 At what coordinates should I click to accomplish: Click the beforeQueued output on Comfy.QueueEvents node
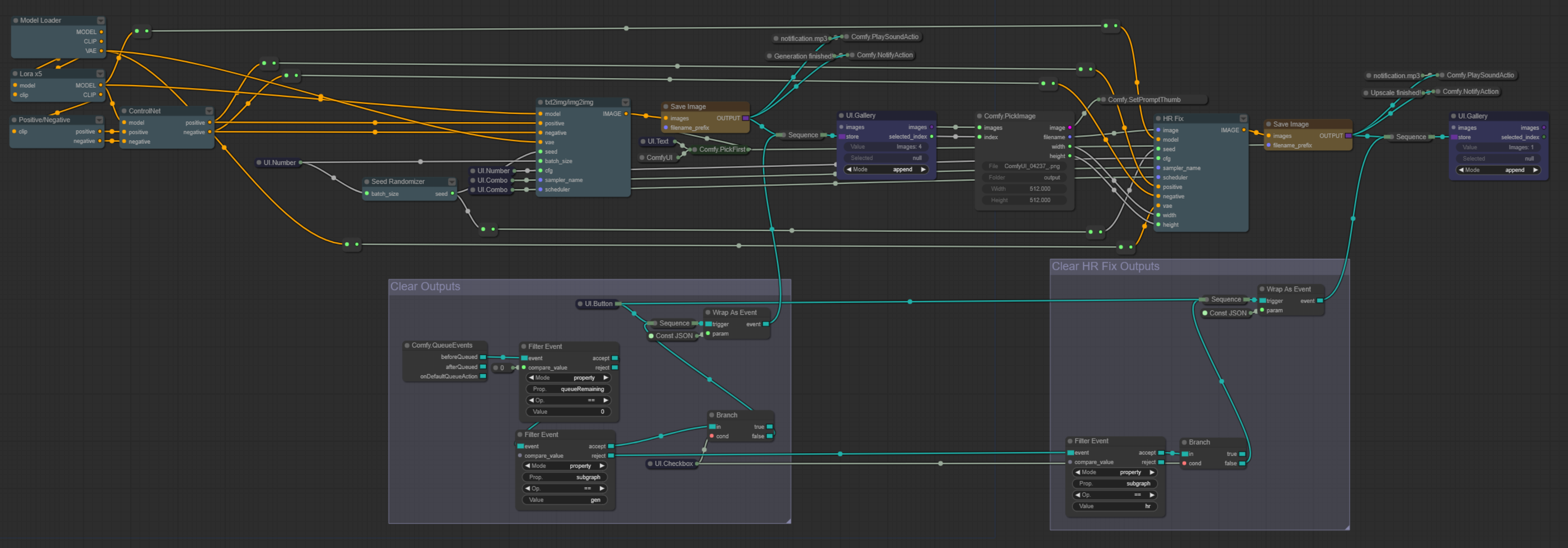pyautogui.click(x=483, y=358)
